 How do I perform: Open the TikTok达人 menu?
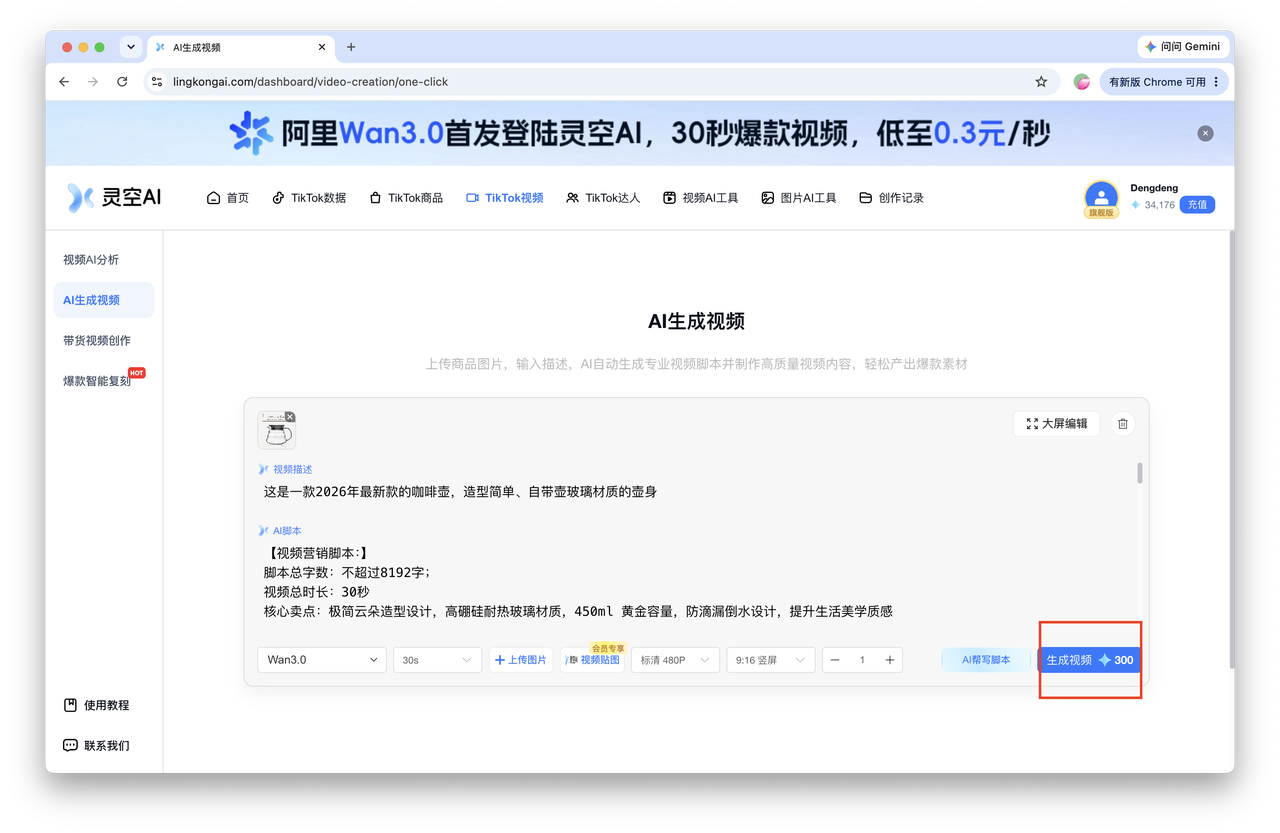[x=603, y=198]
